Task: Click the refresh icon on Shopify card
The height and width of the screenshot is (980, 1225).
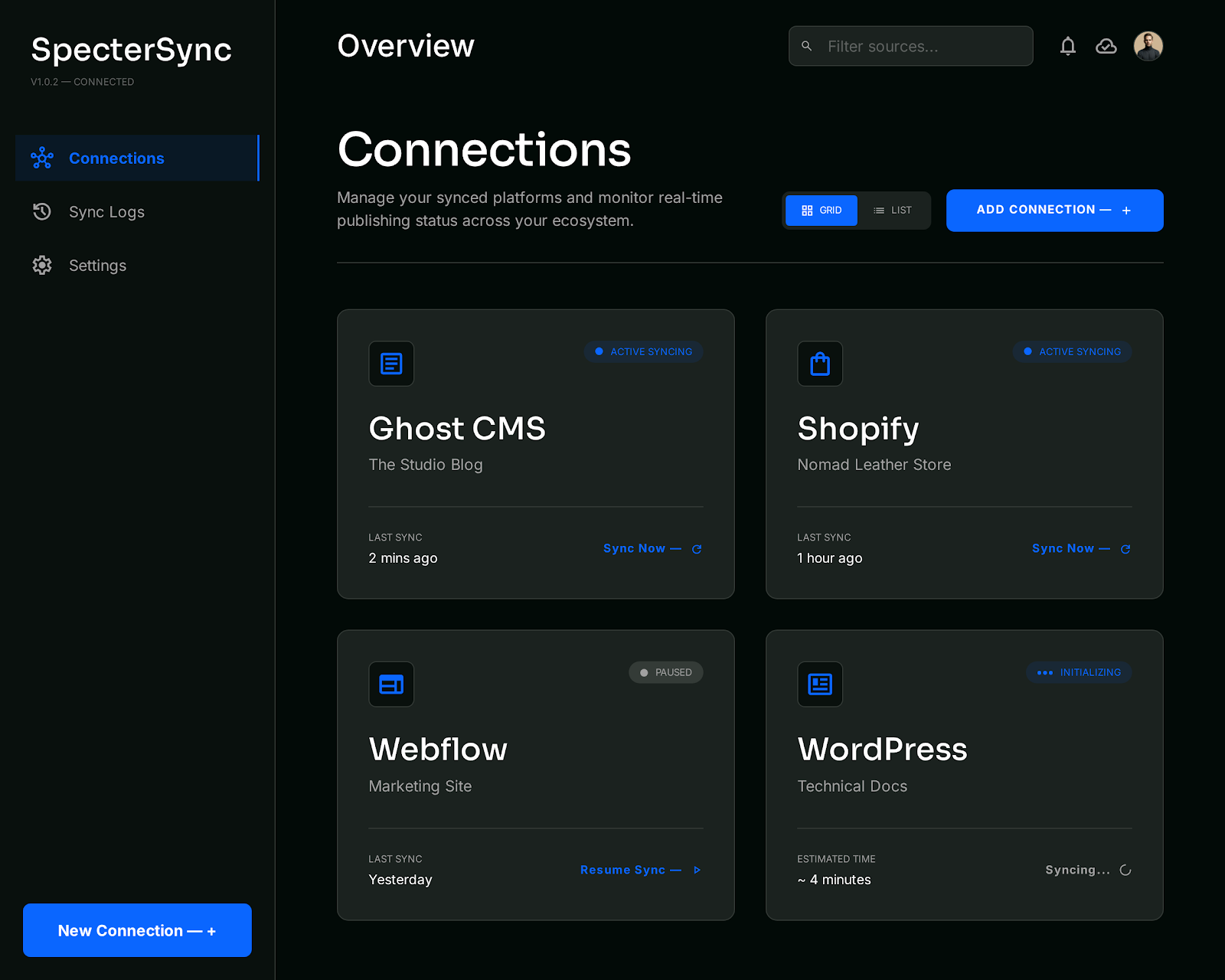Action: [x=1125, y=549]
